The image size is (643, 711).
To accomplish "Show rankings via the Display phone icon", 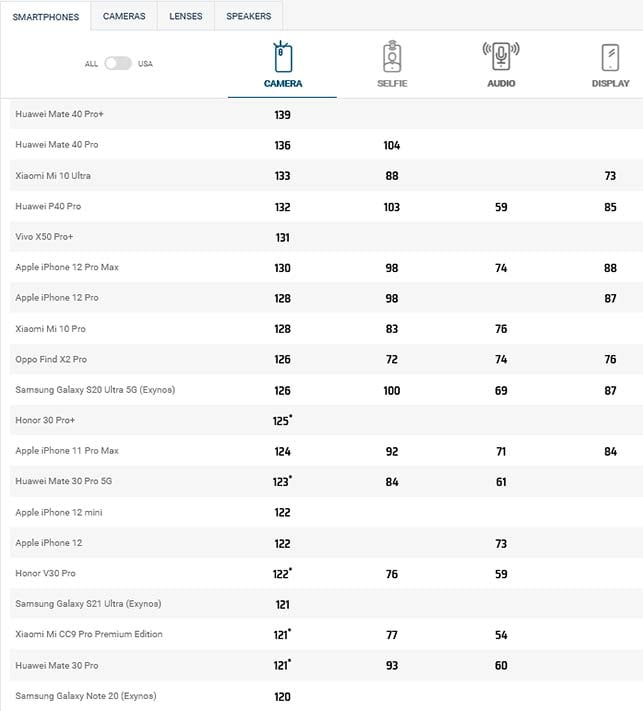I will click(610, 58).
